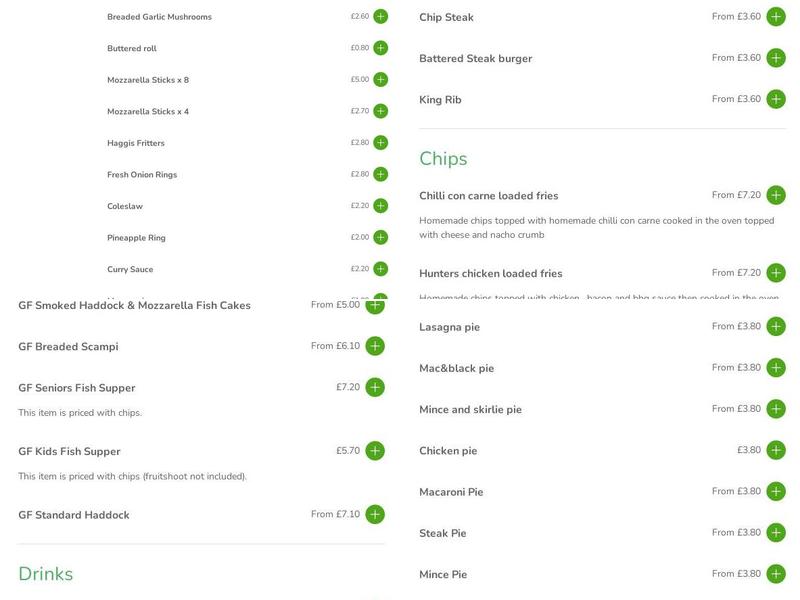Add Macaroni Pie to order

point(776,492)
